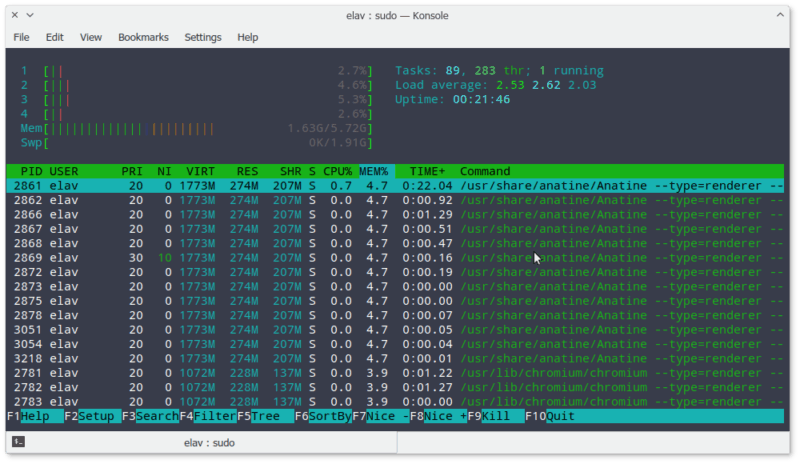
Task: Click the MEM% column header
Action: tap(375, 171)
